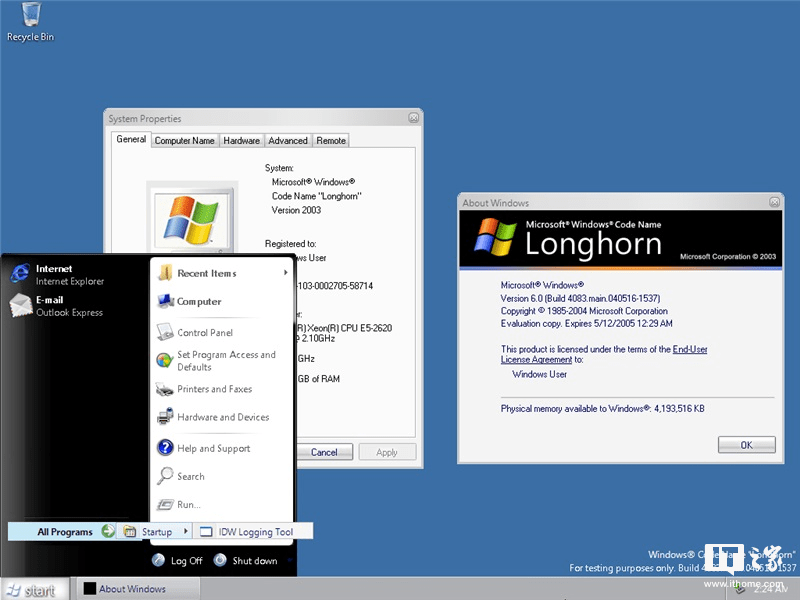Click the About Windows taskbar entry

point(136,588)
